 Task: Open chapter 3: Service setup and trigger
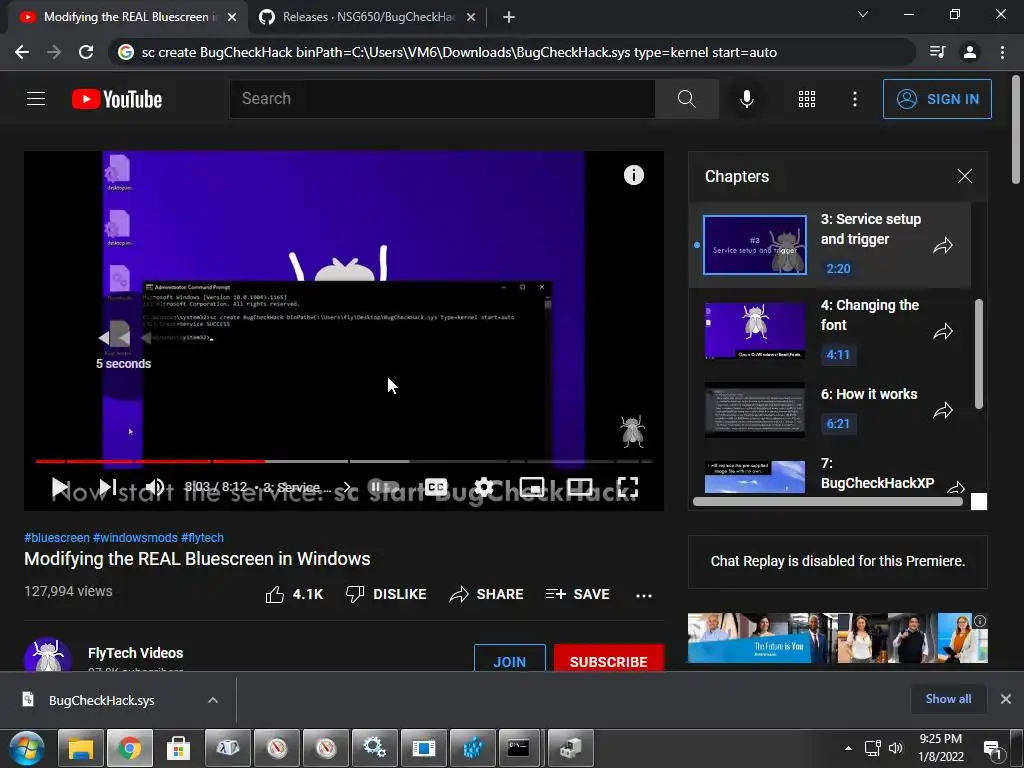(x=829, y=245)
